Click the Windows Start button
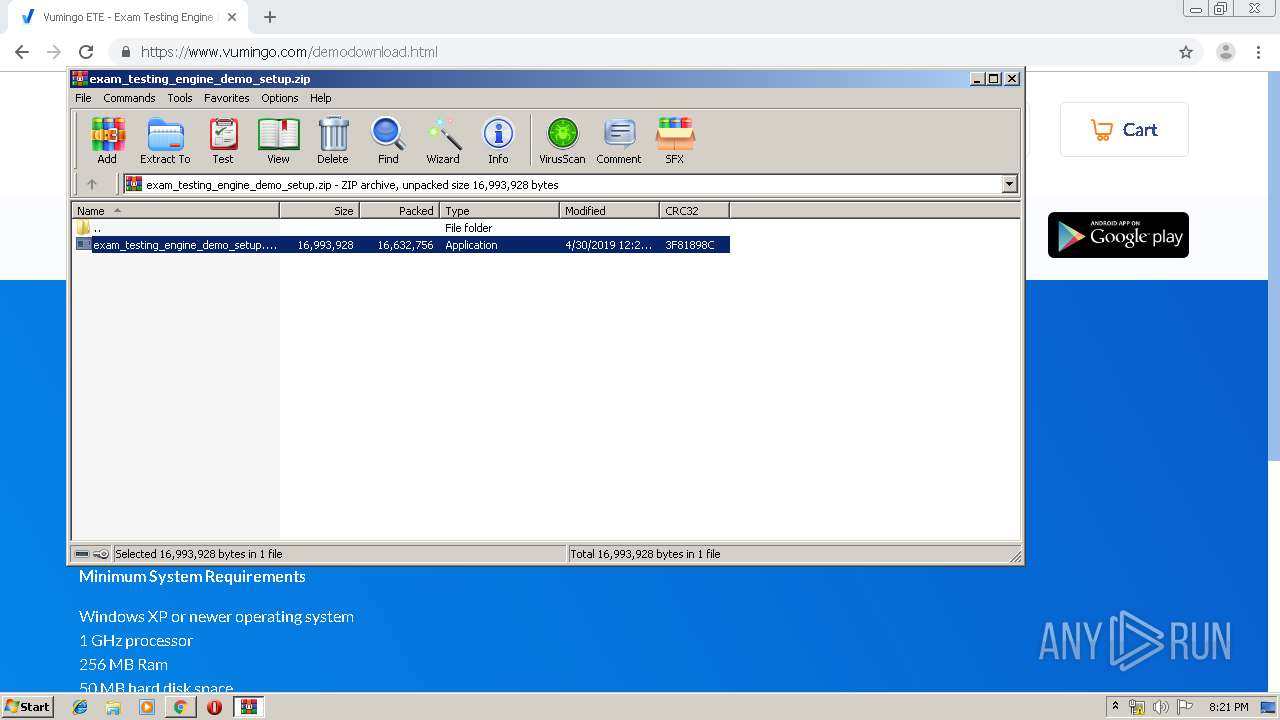The height and width of the screenshot is (720, 1280). [x=28, y=707]
